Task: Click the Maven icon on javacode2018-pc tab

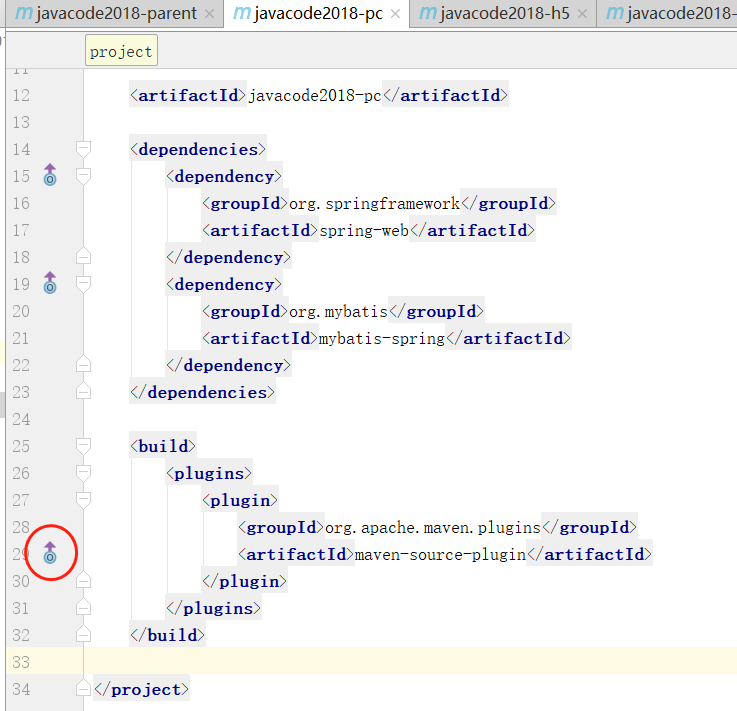Action: [x=240, y=13]
